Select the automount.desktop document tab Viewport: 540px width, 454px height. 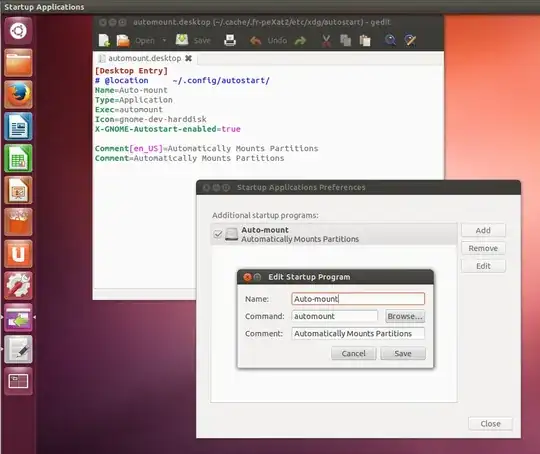tap(145, 59)
